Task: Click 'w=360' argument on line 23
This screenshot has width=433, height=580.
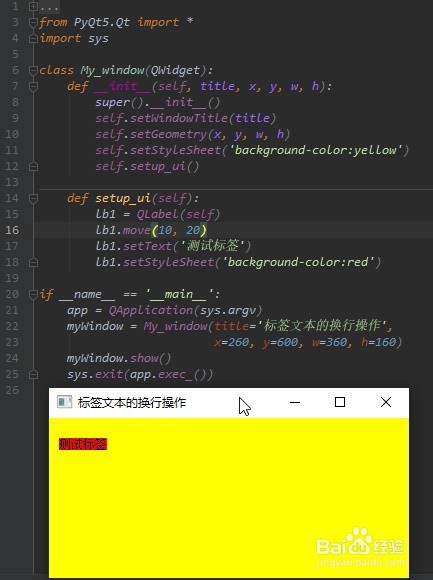Action: [329, 343]
